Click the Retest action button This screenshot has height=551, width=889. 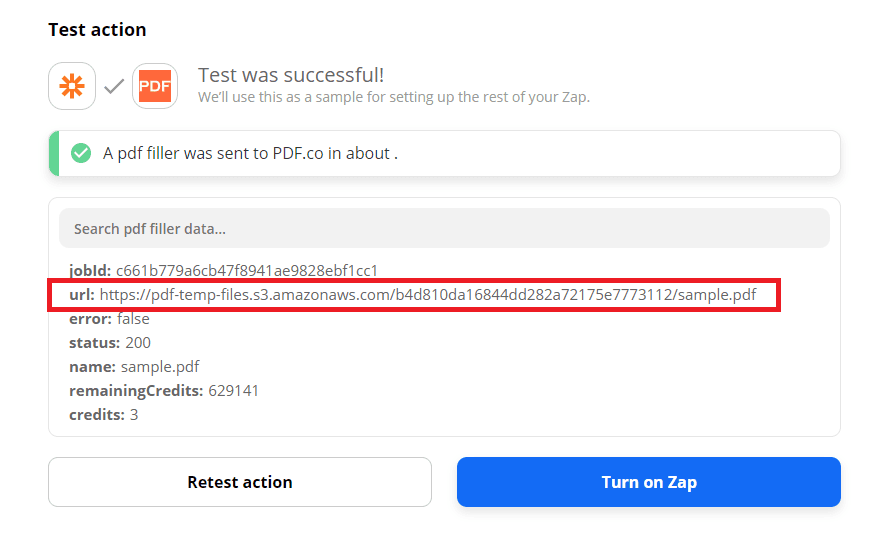240,482
